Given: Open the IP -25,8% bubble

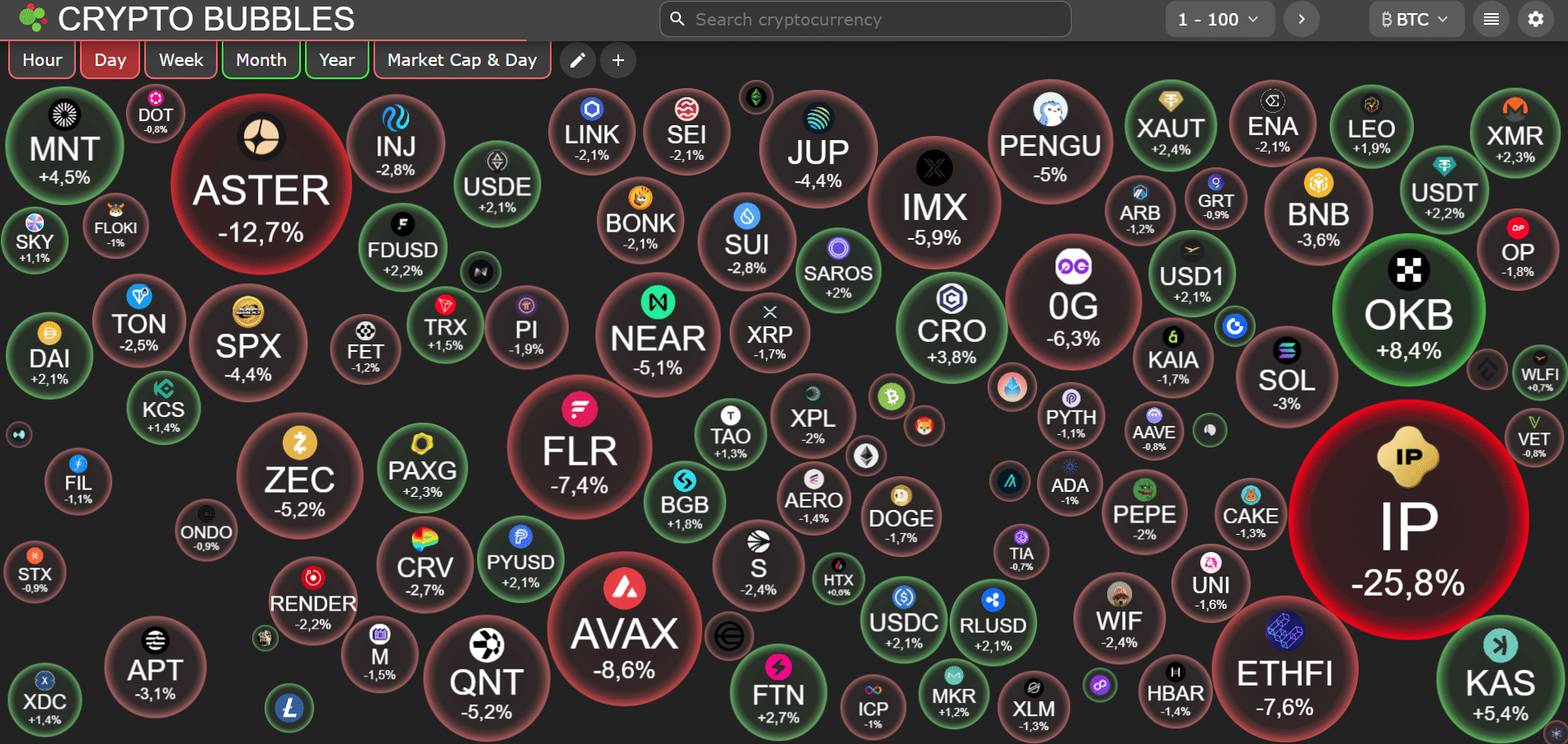Looking at the screenshot, I should coord(1409,520).
